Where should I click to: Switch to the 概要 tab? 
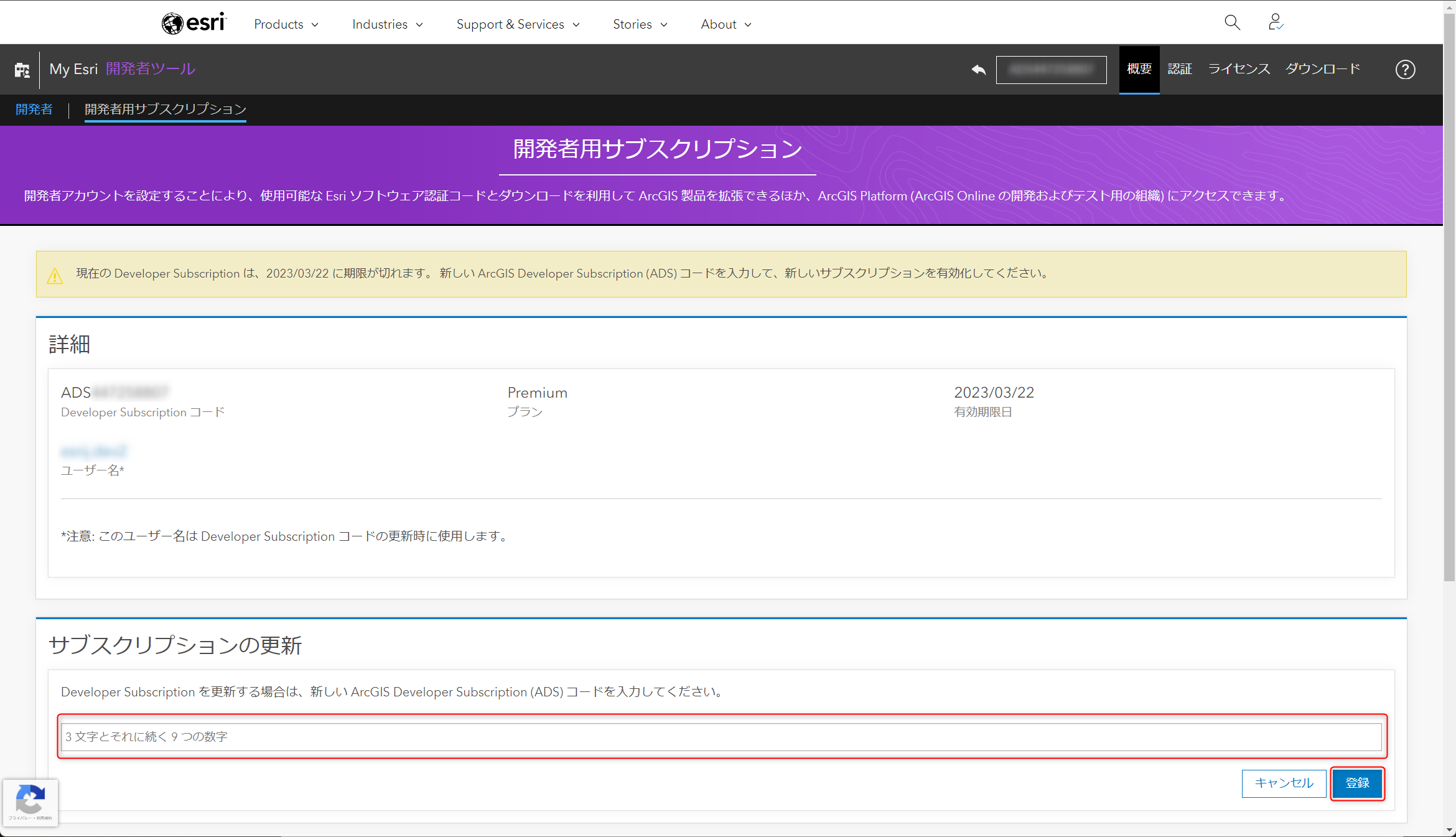tap(1139, 69)
